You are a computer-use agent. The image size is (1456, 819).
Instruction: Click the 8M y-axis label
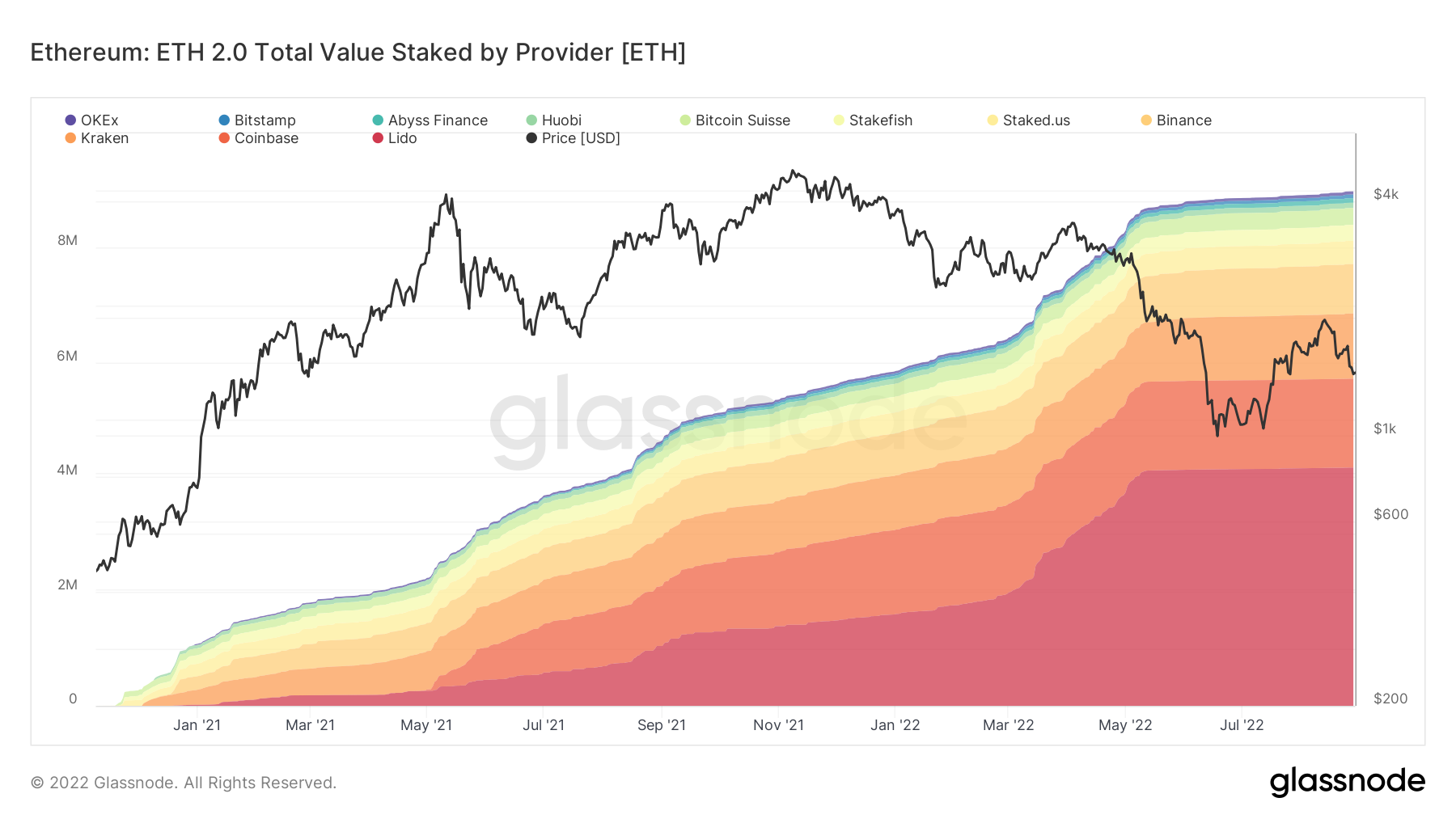67,240
